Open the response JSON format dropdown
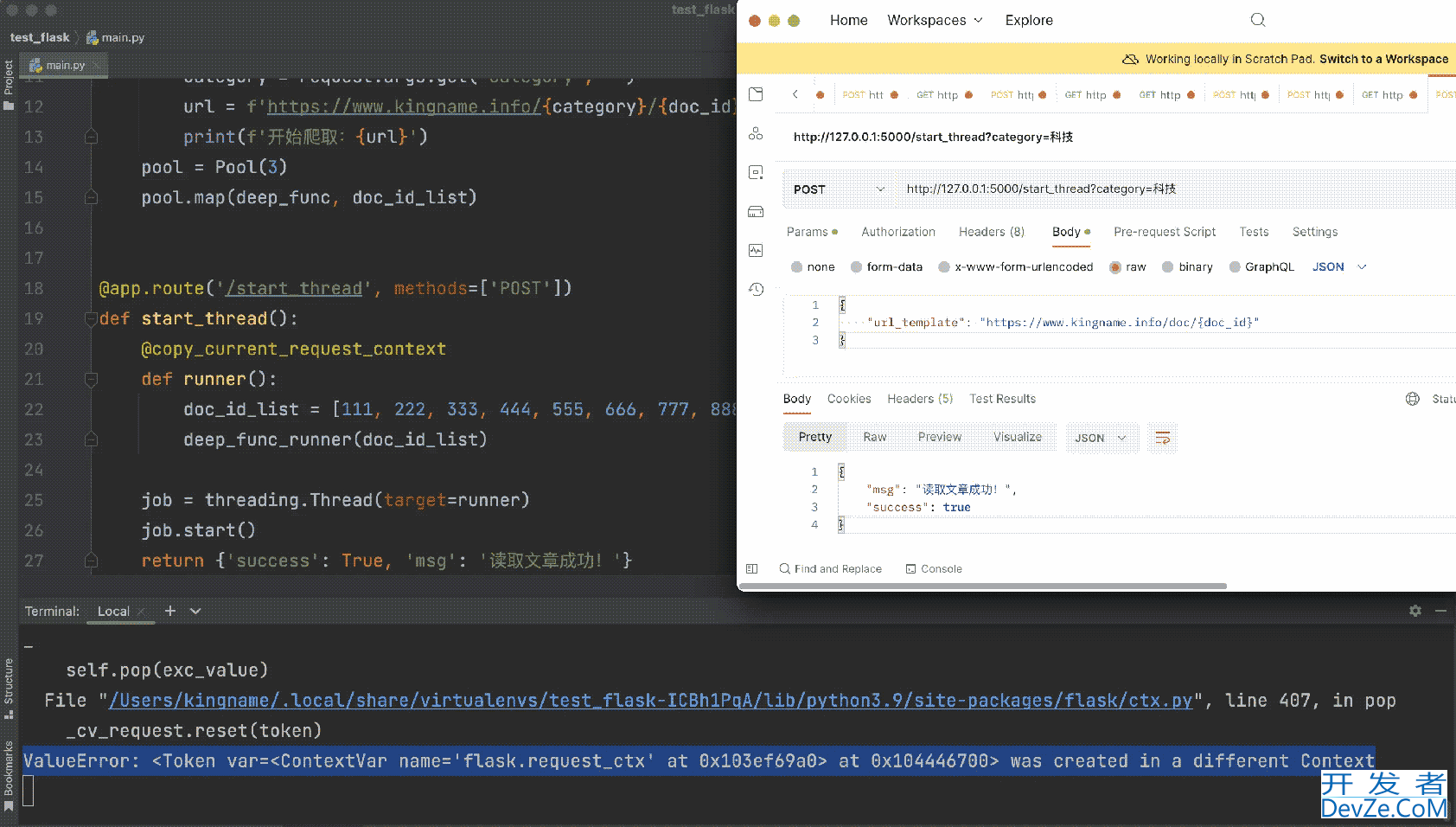1456x827 pixels. pyautogui.click(x=1101, y=438)
